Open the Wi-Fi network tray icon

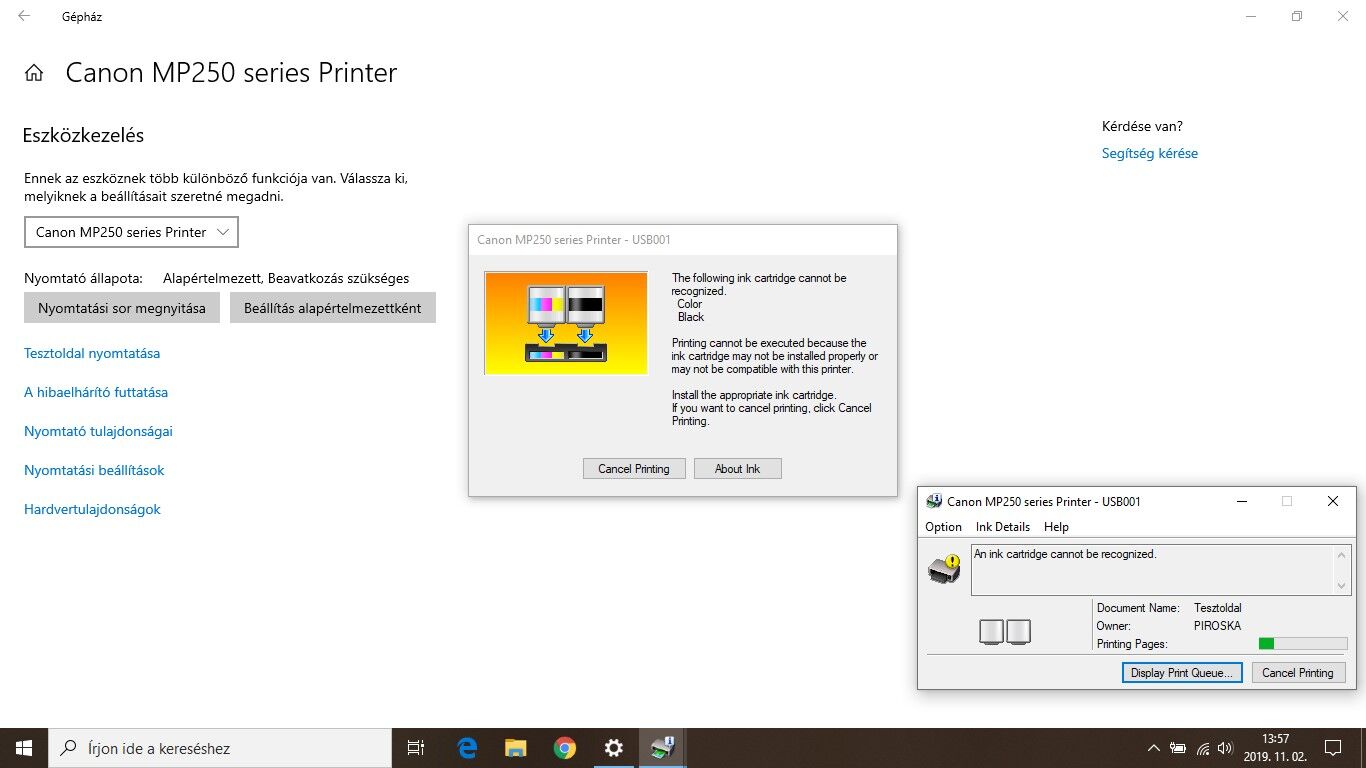coord(1203,748)
